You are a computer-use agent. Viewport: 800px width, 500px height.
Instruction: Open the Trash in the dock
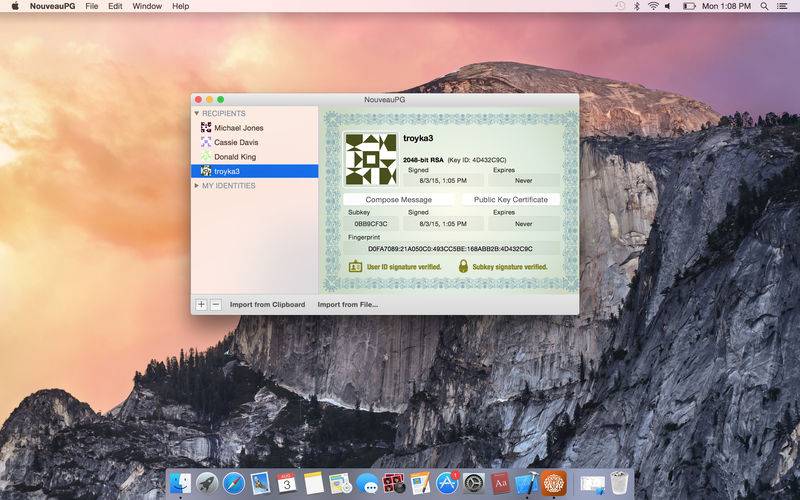pos(619,483)
